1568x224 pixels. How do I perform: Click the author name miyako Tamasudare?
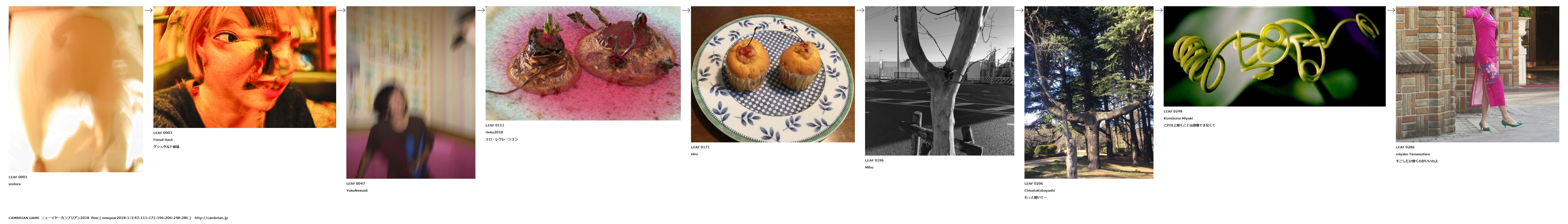click(x=1413, y=154)
